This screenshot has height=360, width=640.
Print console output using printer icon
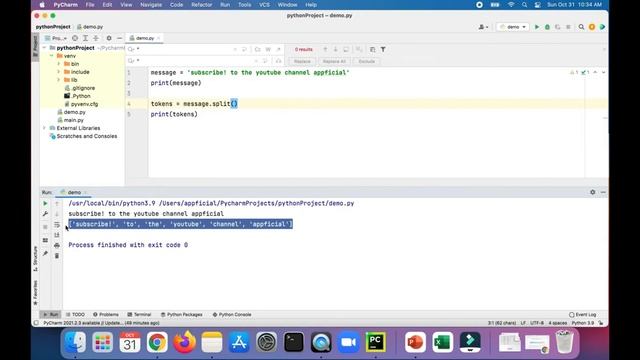(x=57, y=245)
